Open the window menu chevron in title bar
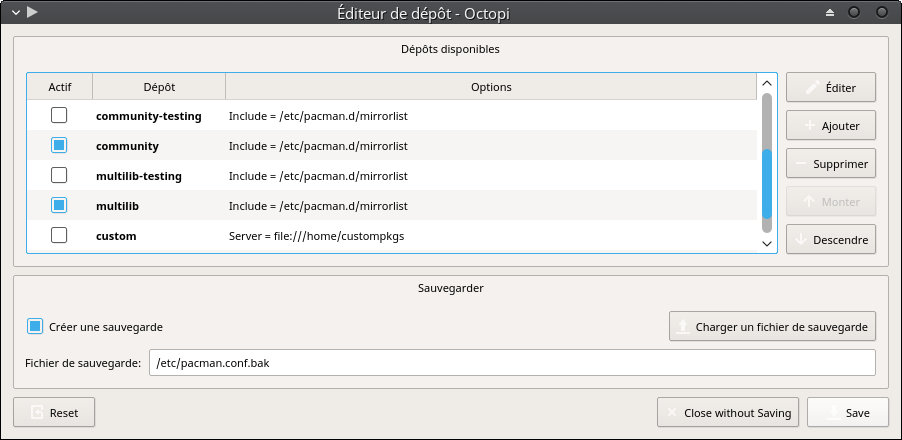This screenshot has height=440, width=902. (16, 12)
